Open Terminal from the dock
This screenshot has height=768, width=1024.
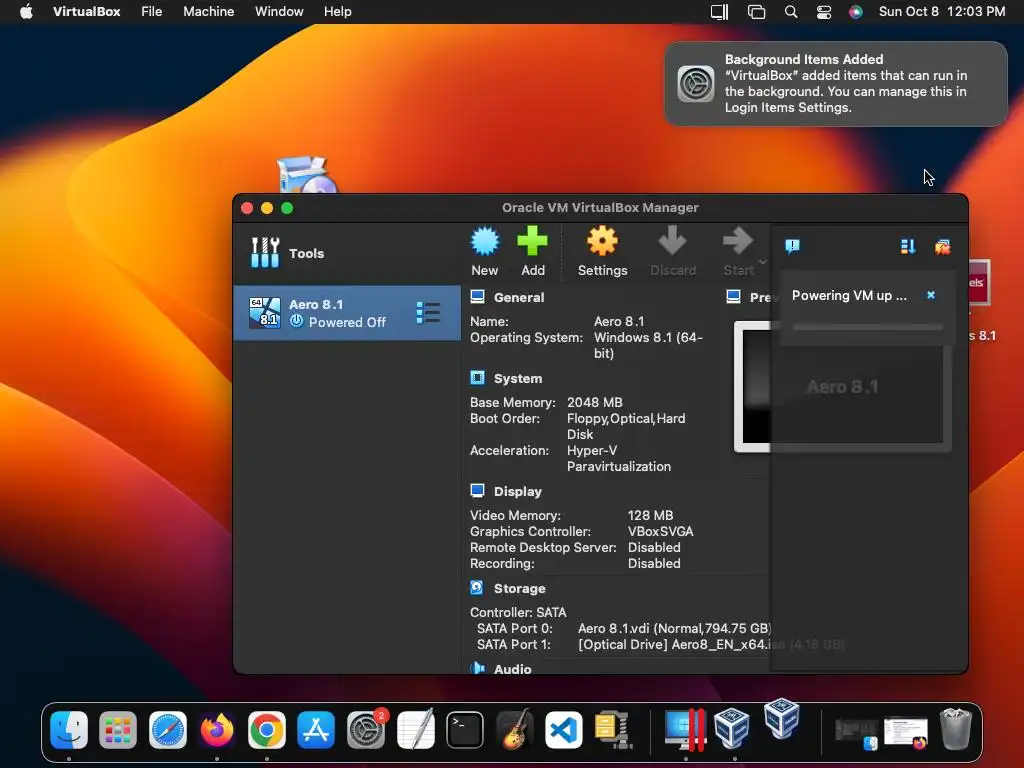point(465,729)
